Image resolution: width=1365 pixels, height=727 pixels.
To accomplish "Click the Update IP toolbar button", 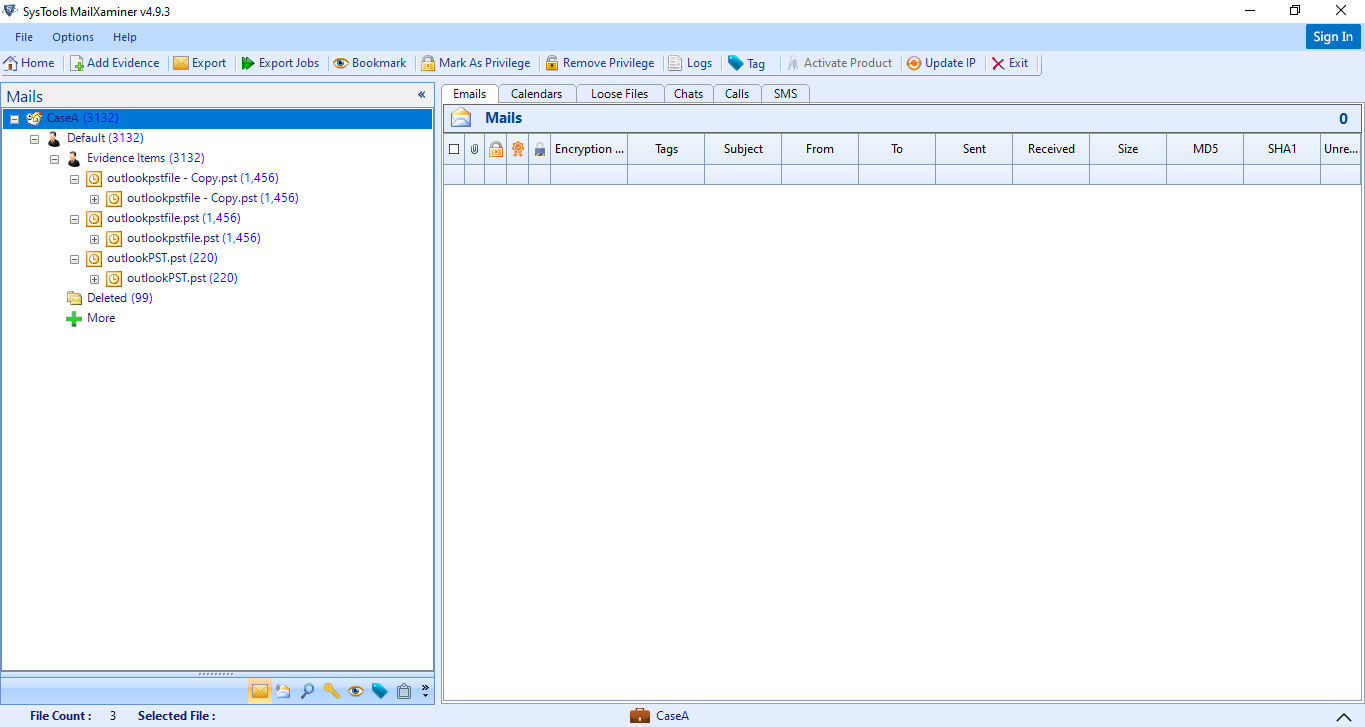I will [941, 63].
